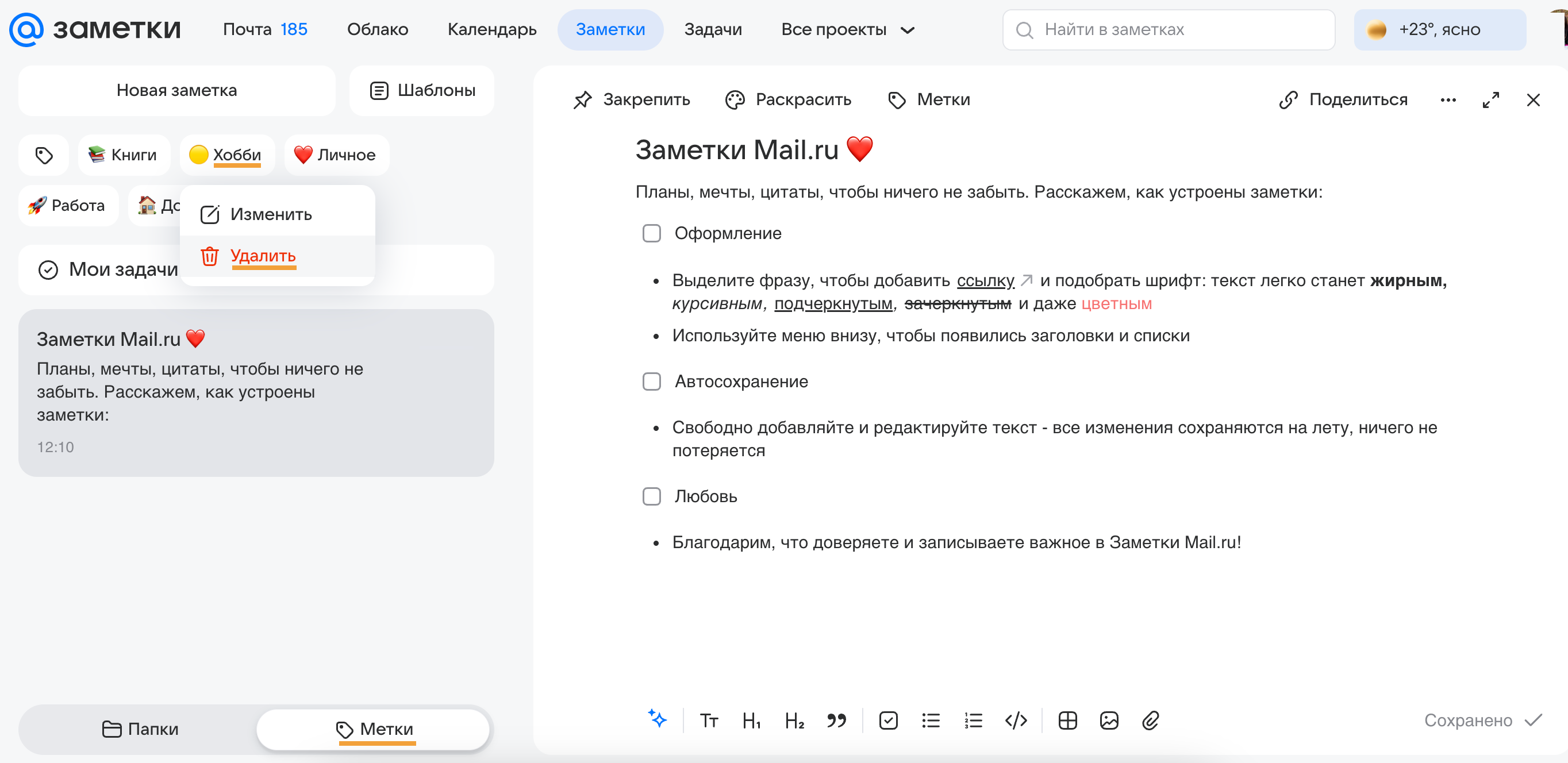Insert a checklist item from toolbar
Viewport: 1568px width, 763px height.
tap(889, 720)
